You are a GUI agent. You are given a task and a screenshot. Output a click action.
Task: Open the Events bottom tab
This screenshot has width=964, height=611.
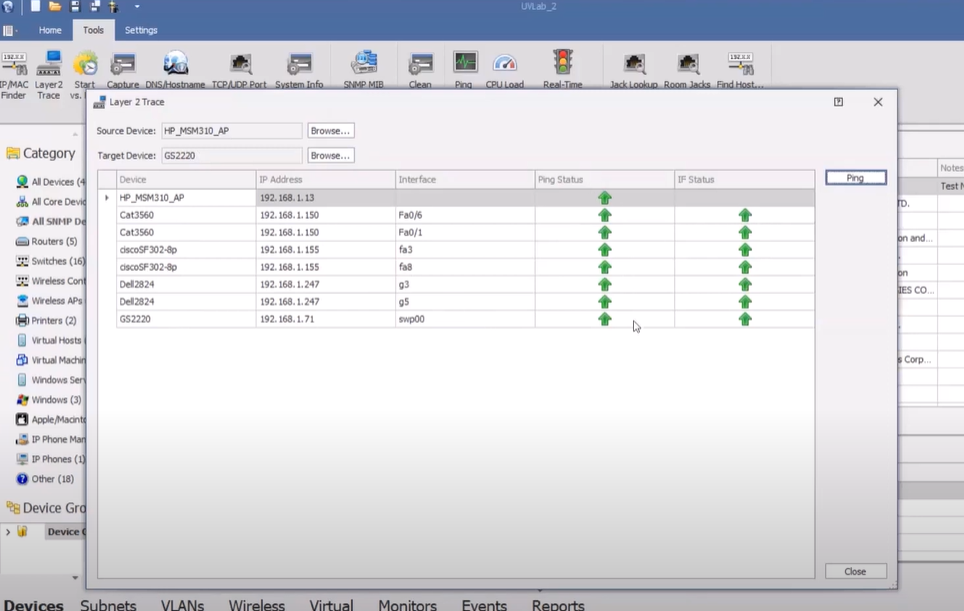484,604
